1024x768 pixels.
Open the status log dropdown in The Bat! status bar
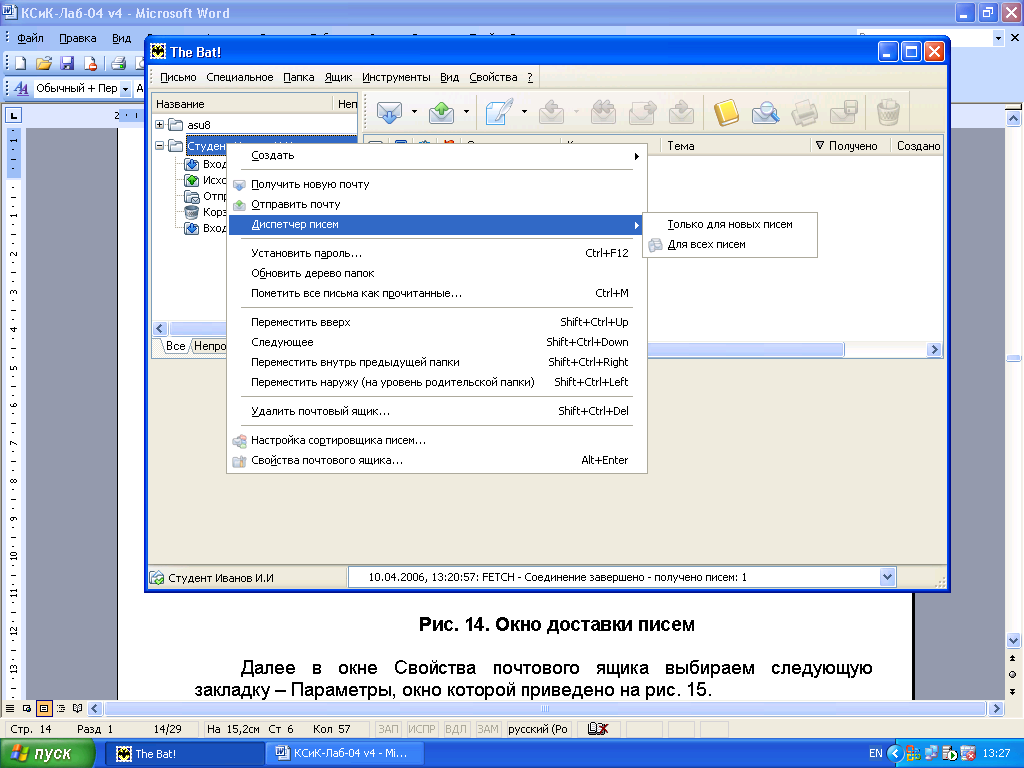(x=887, y=577)
